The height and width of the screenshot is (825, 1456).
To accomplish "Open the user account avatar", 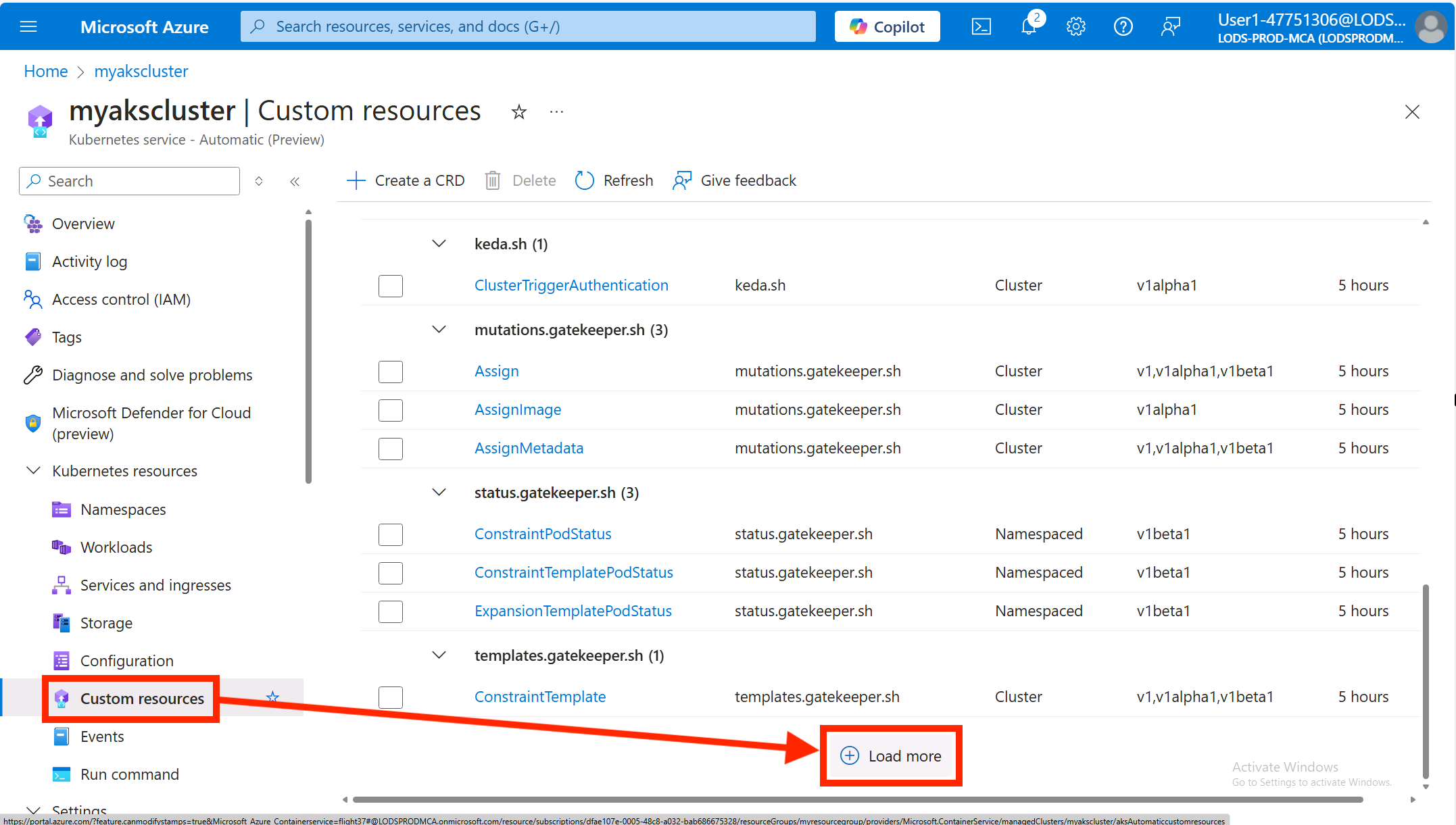I will (x=1431, y=26).
